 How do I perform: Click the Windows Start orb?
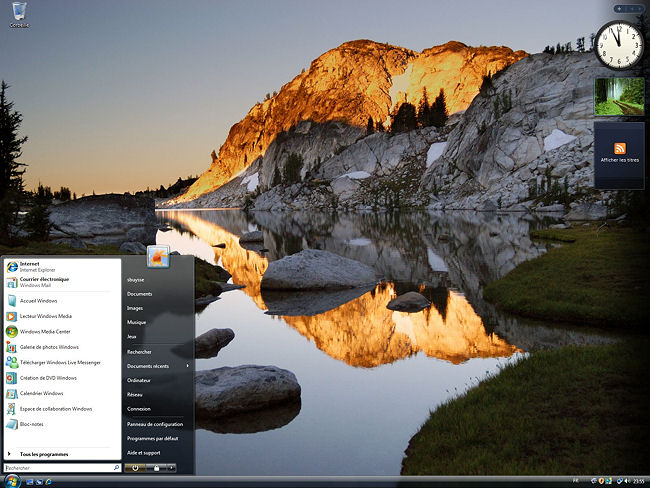(x=14, y=481)
